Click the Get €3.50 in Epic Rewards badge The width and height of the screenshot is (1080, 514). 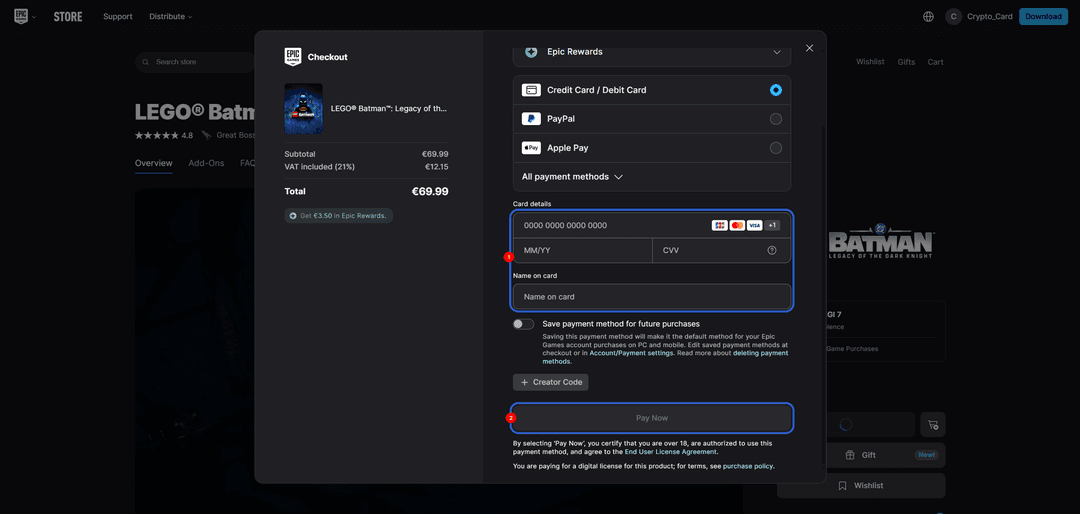(338, 216)
